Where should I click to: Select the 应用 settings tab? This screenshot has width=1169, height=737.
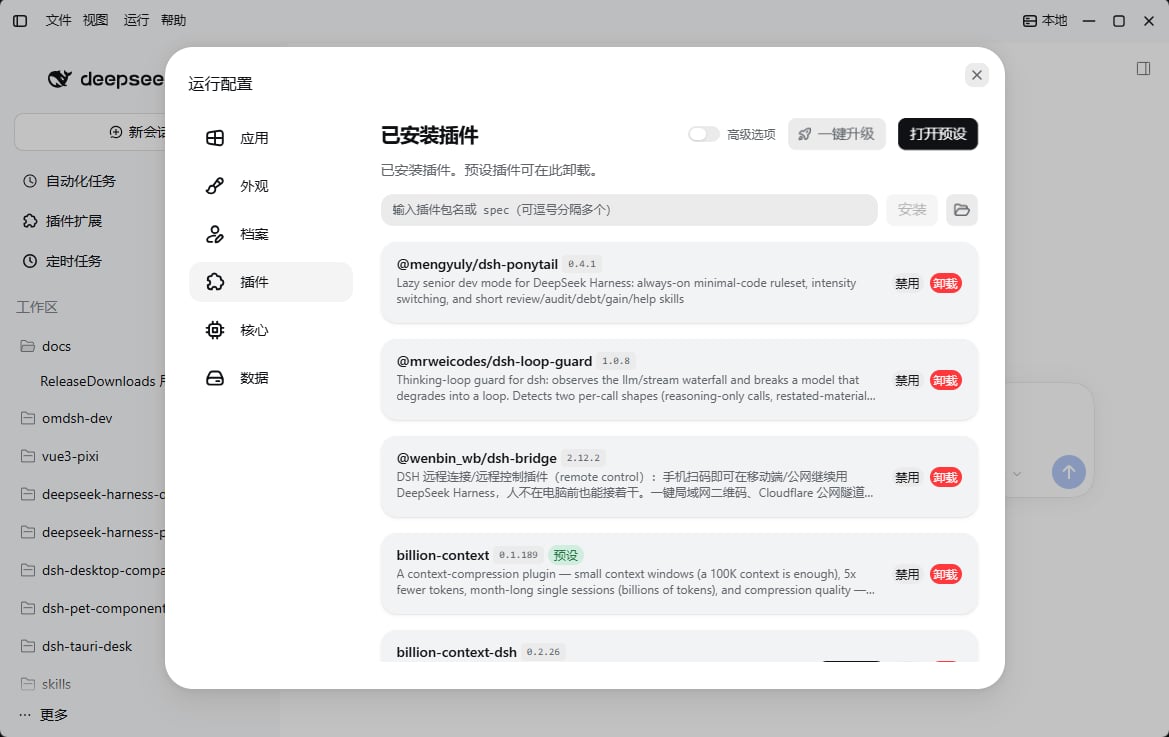(271, 138)
